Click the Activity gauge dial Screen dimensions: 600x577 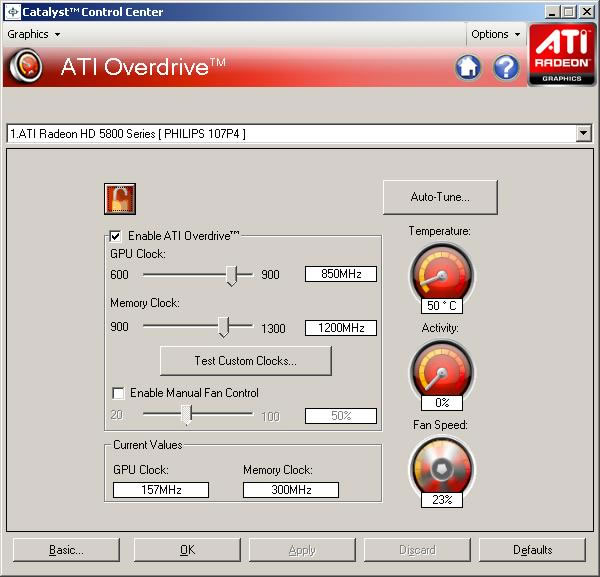pyautogui.click(x=441, y=370)
